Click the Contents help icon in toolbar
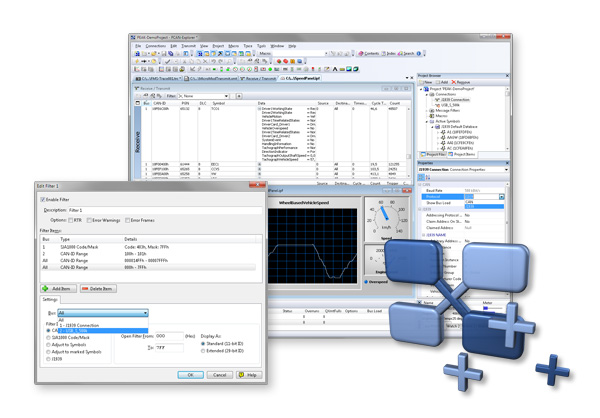This screenshot has height=418, width=600. 369,53
